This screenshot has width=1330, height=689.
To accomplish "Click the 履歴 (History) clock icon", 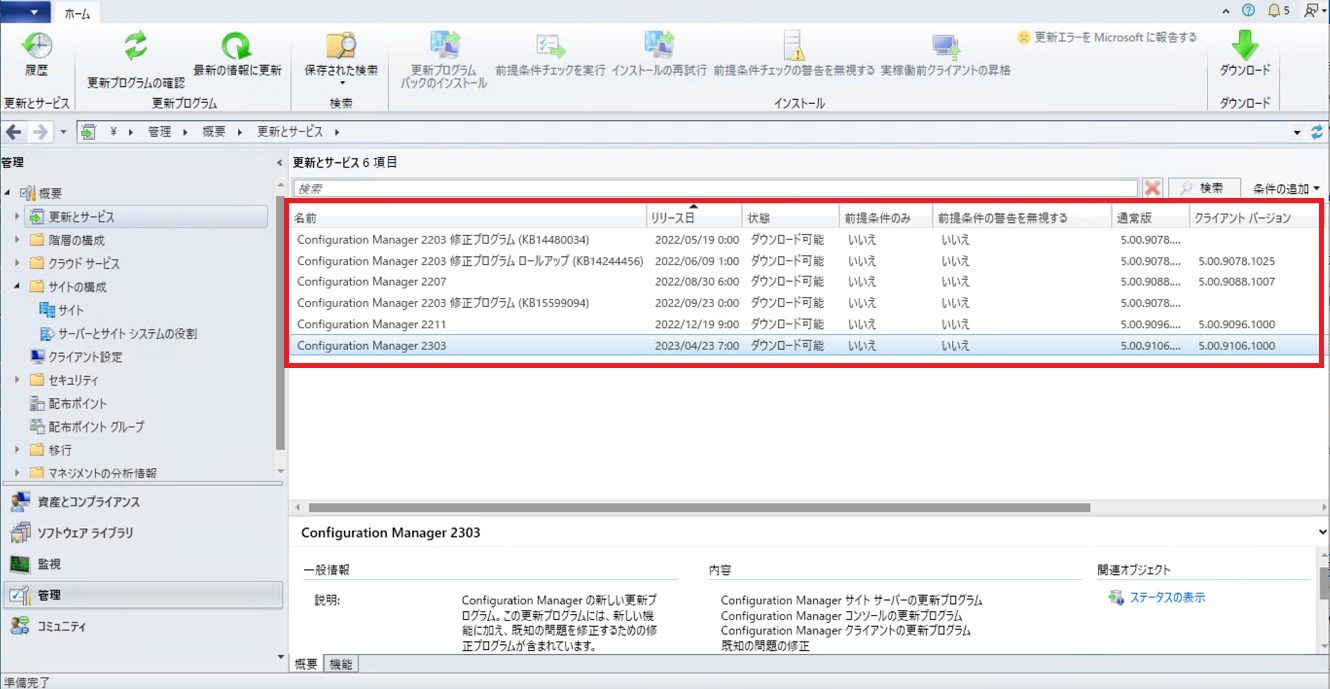I will pyautogui.click(x=37, y=46).
